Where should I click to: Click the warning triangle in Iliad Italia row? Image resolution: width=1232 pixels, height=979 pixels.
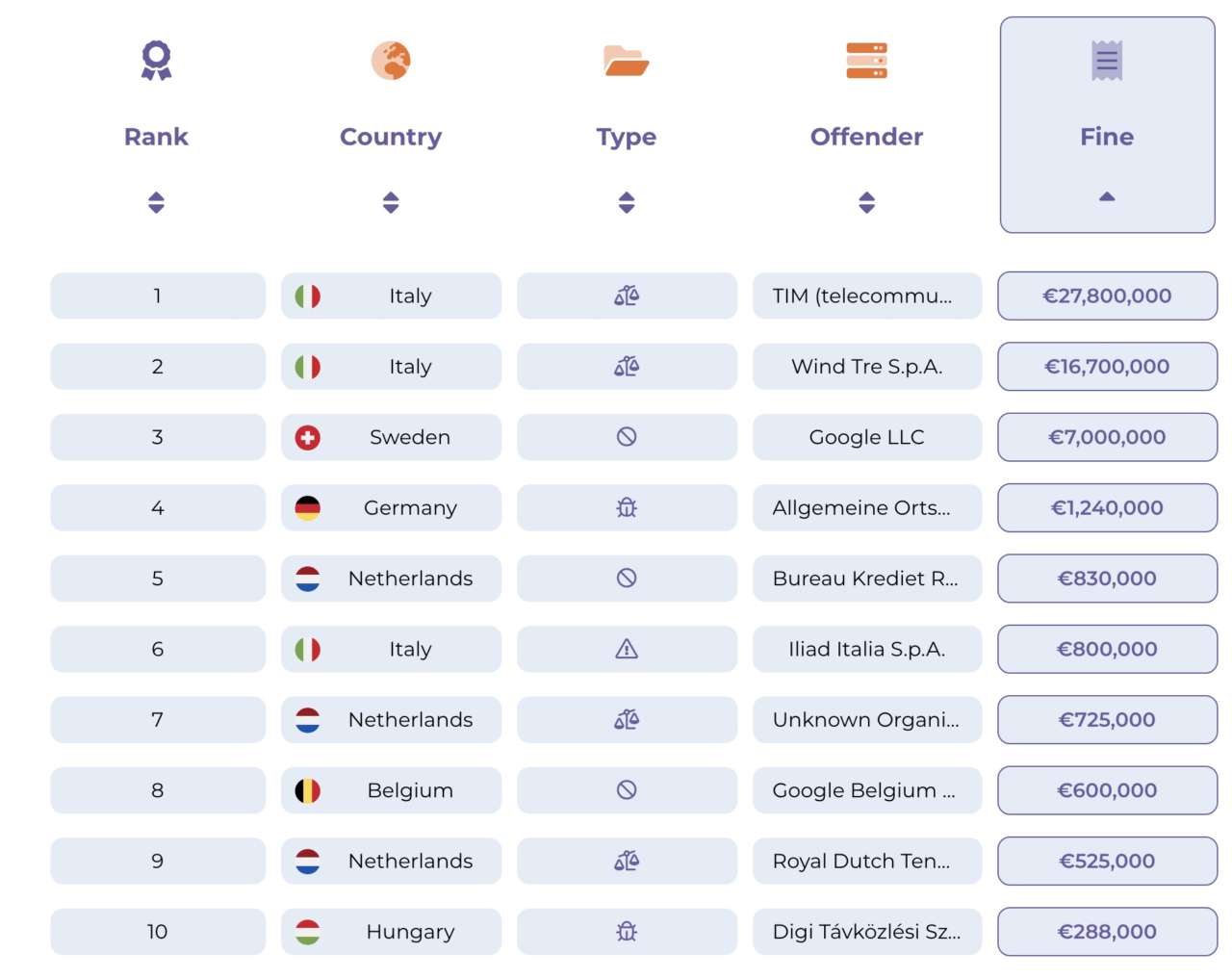(x=627, y=649)
